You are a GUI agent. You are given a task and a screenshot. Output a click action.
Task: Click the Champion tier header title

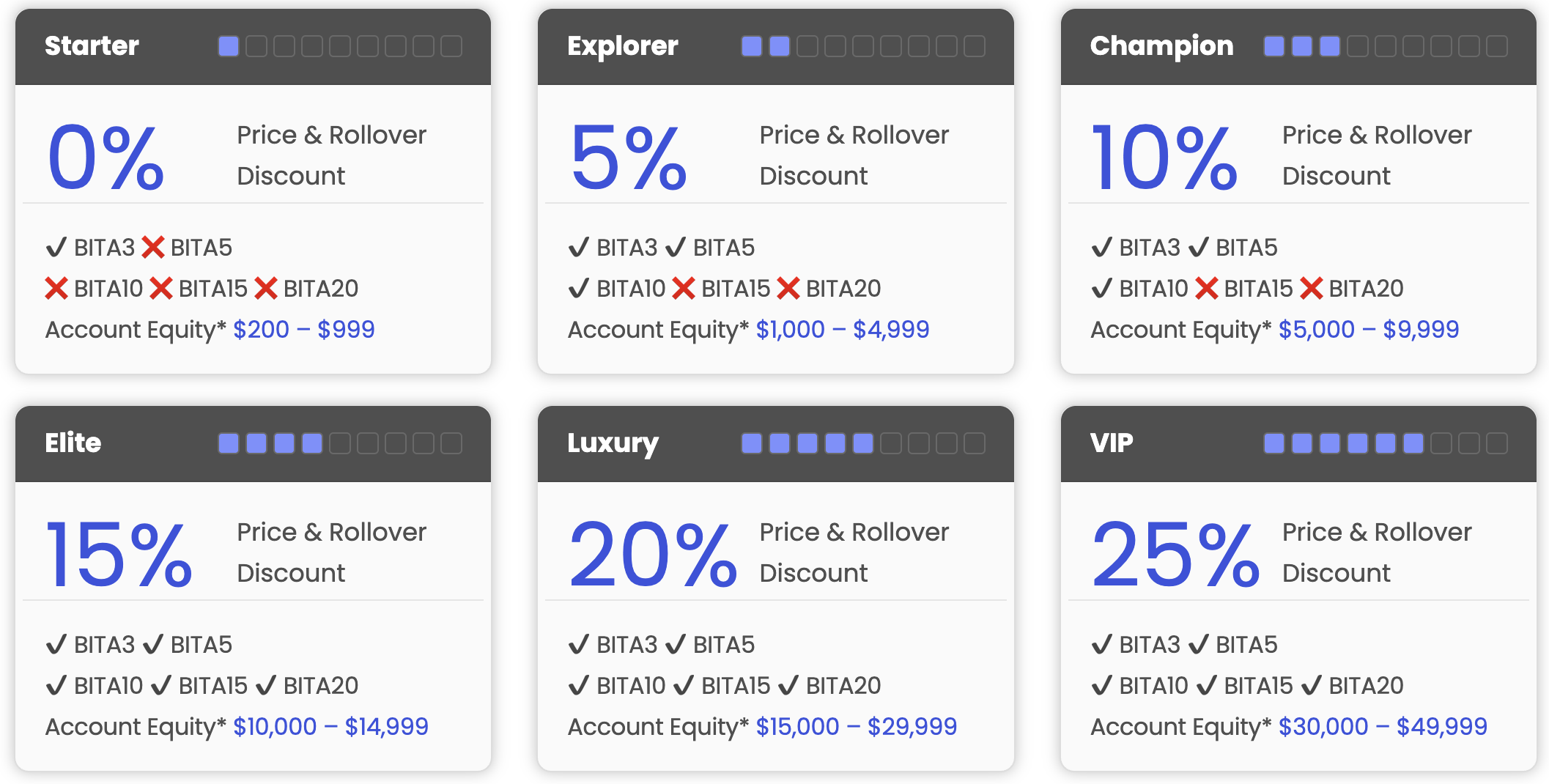point(1161,46)
